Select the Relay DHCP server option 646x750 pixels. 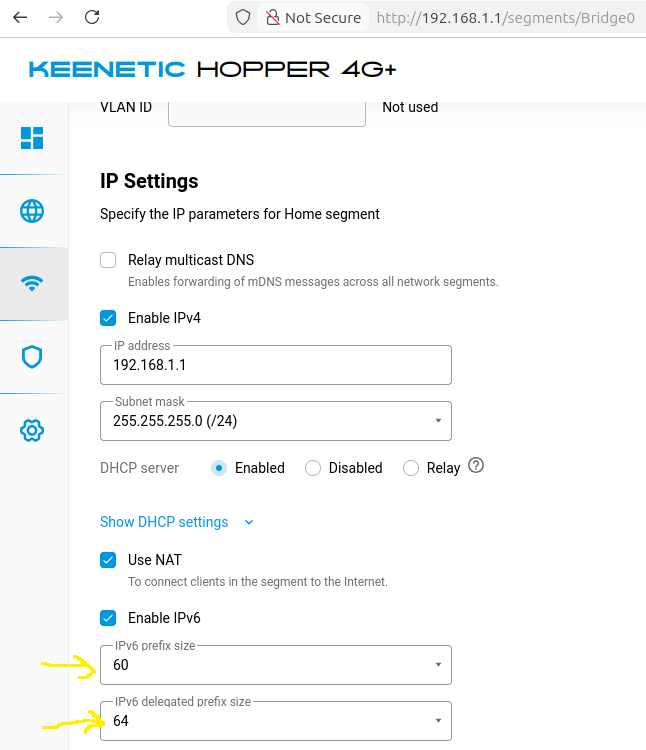410,468
